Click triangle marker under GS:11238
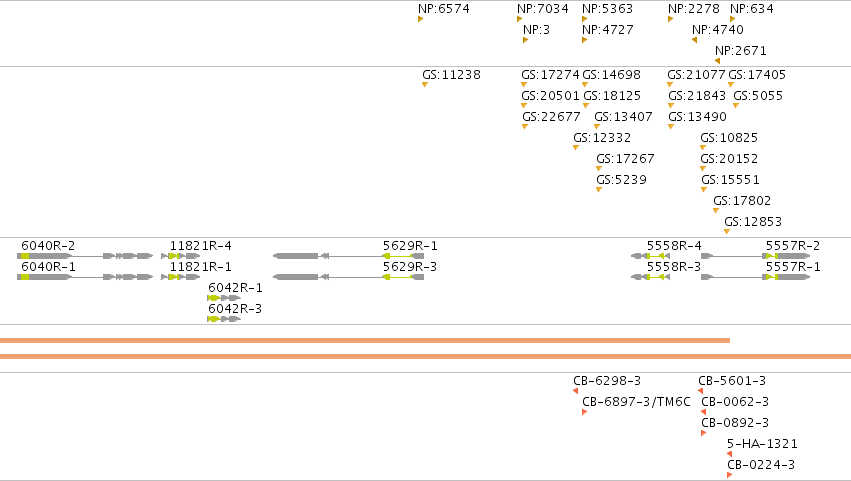This screenshot has width=851, height=481. click(425, 84)
